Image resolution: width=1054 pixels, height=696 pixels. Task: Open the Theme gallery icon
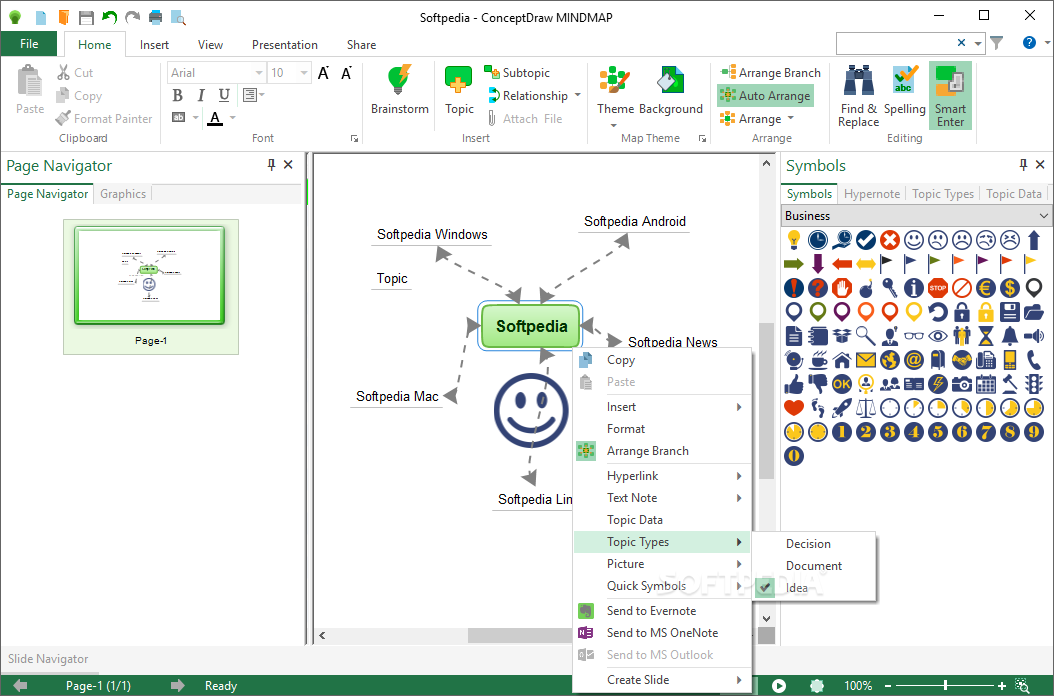614,80
